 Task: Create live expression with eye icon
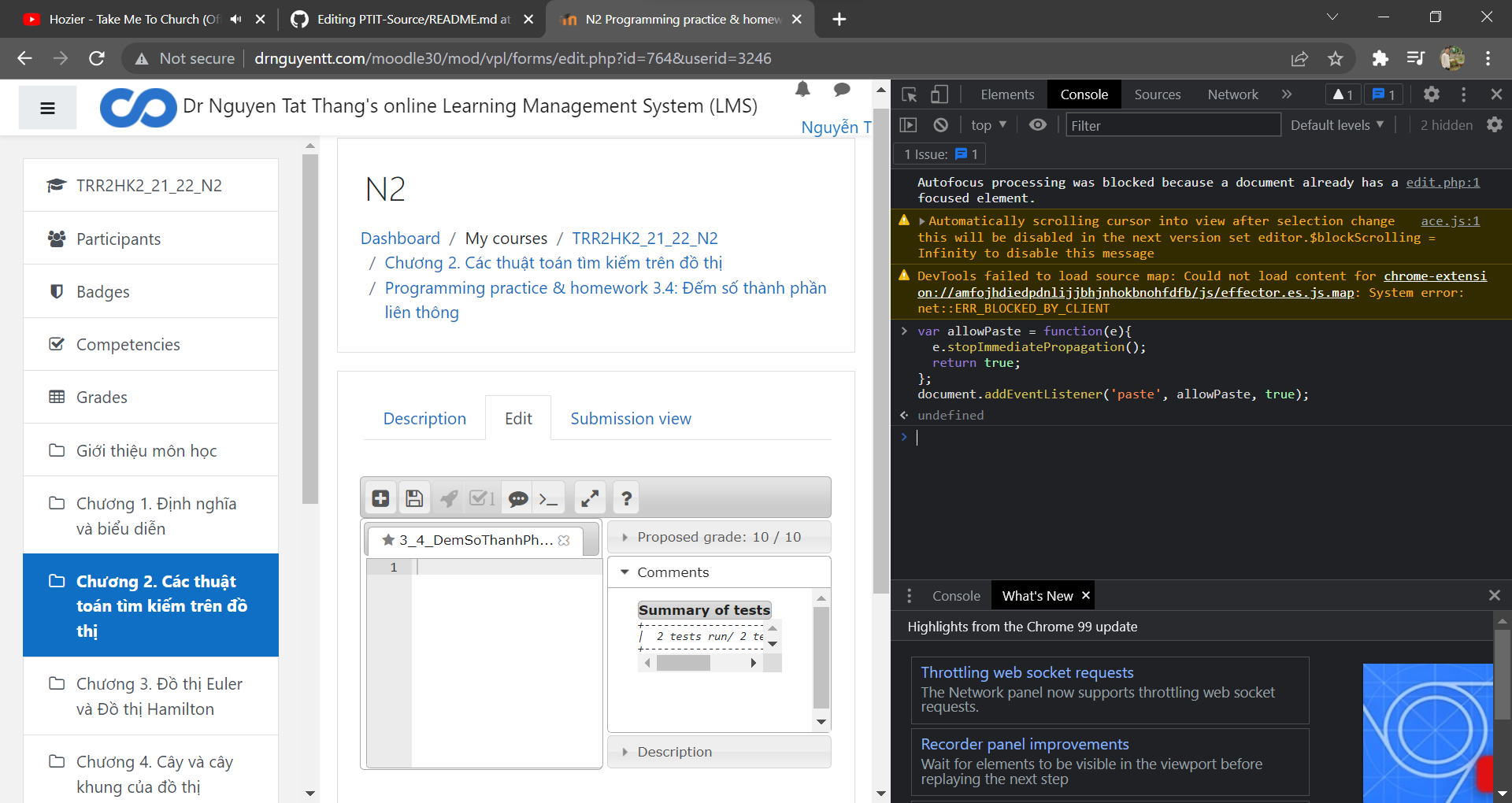pos(1038,125)
